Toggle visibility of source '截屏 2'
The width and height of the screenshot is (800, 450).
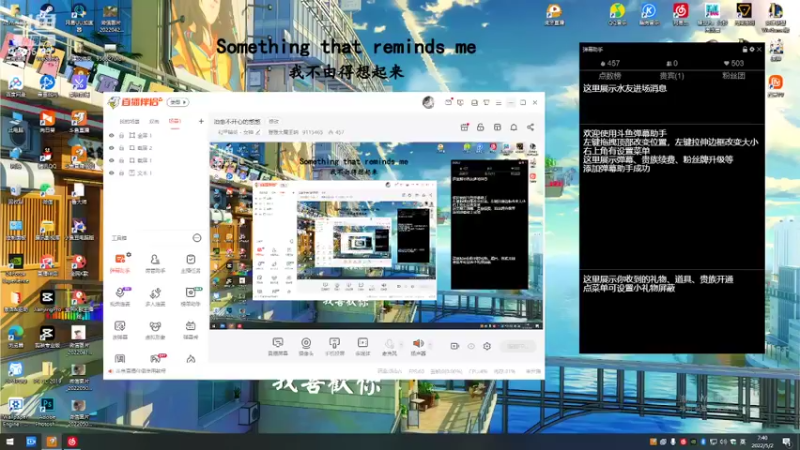click(112, 148)
